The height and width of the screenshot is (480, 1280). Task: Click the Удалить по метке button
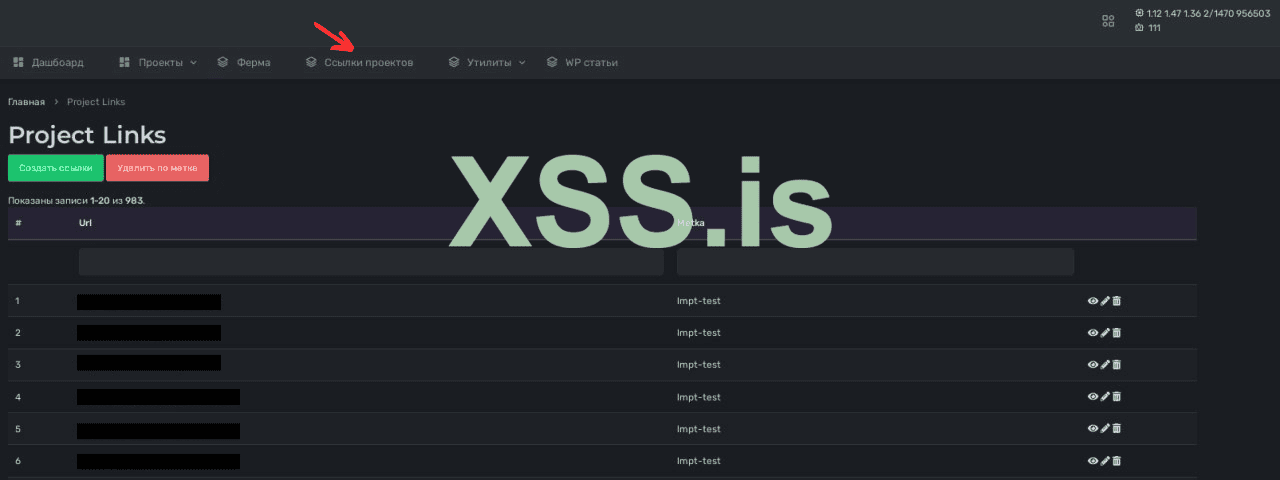coord(157,168)
